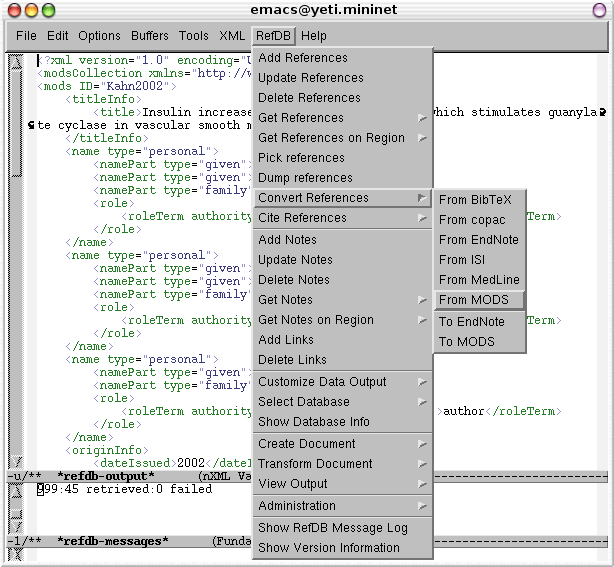Convert references From ISI

(479, 259)
